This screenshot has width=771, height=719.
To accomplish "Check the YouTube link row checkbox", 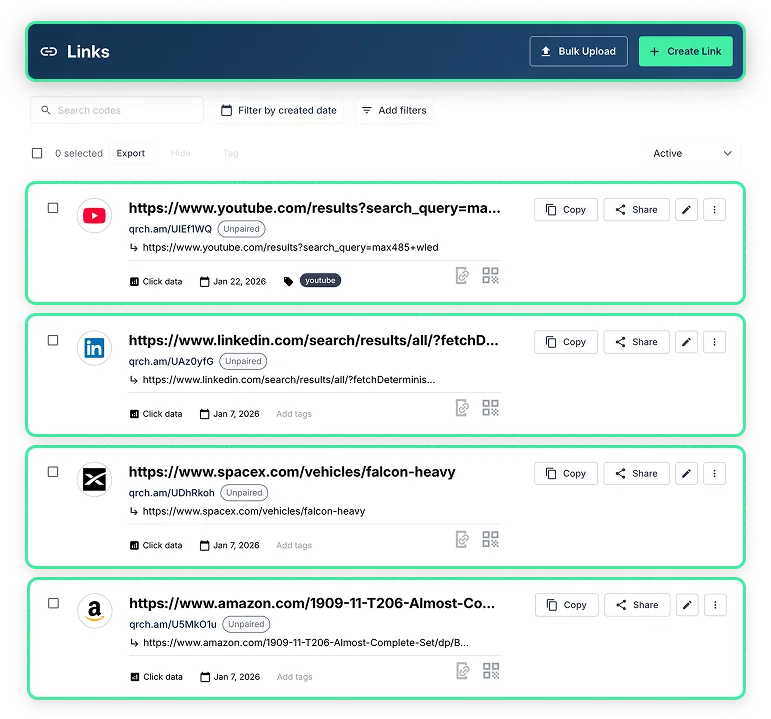I will [53, 208].
